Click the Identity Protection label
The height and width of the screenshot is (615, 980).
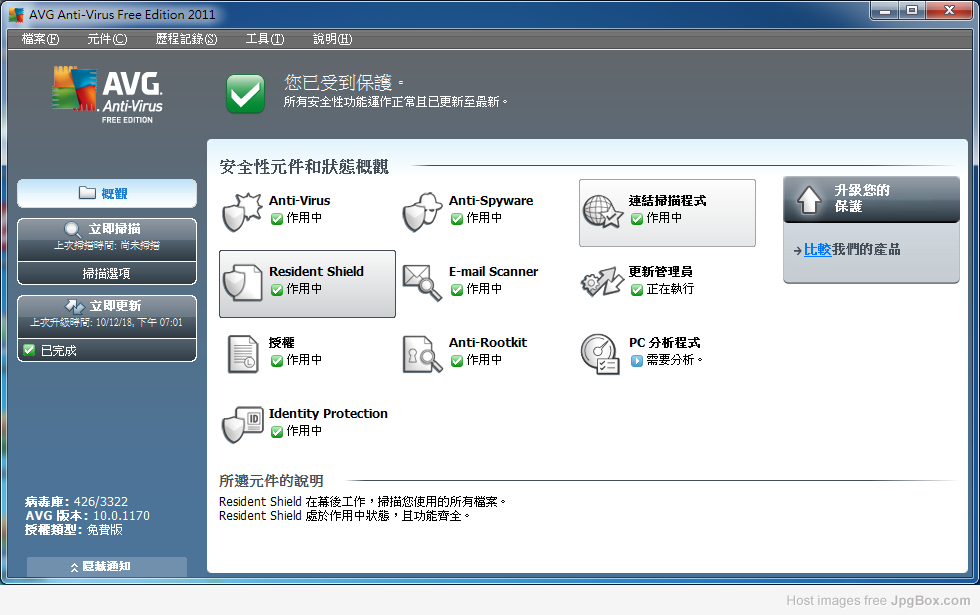(x=328, y=413)
